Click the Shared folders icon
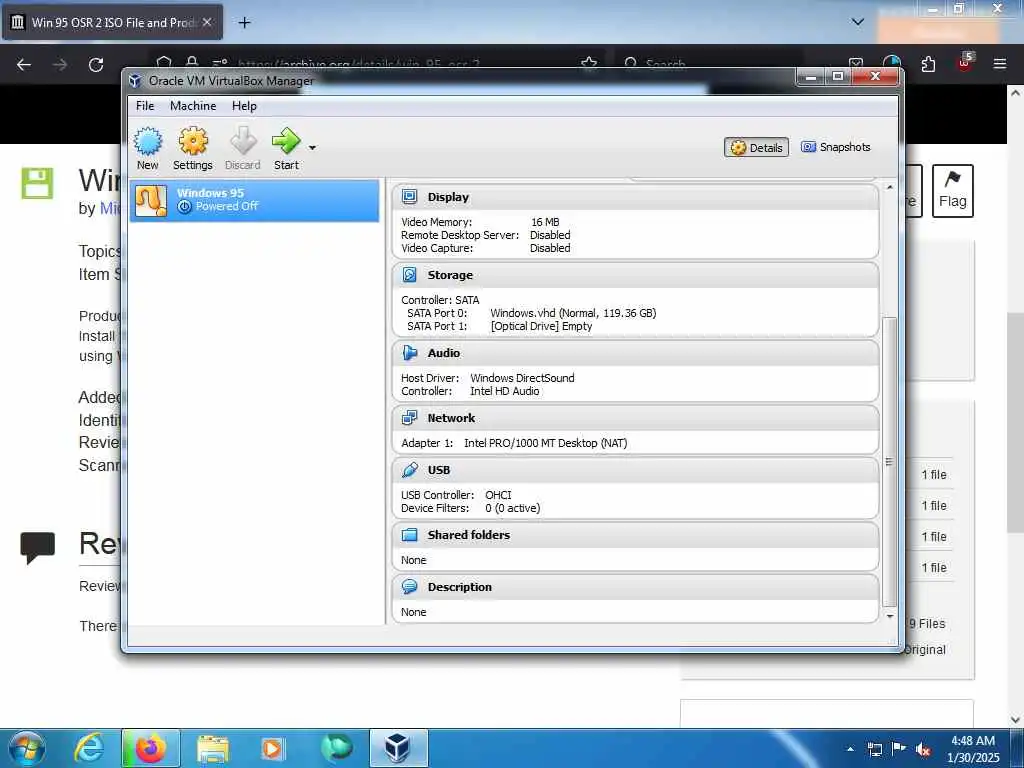1024x768 pixels. tap(409, 535)
